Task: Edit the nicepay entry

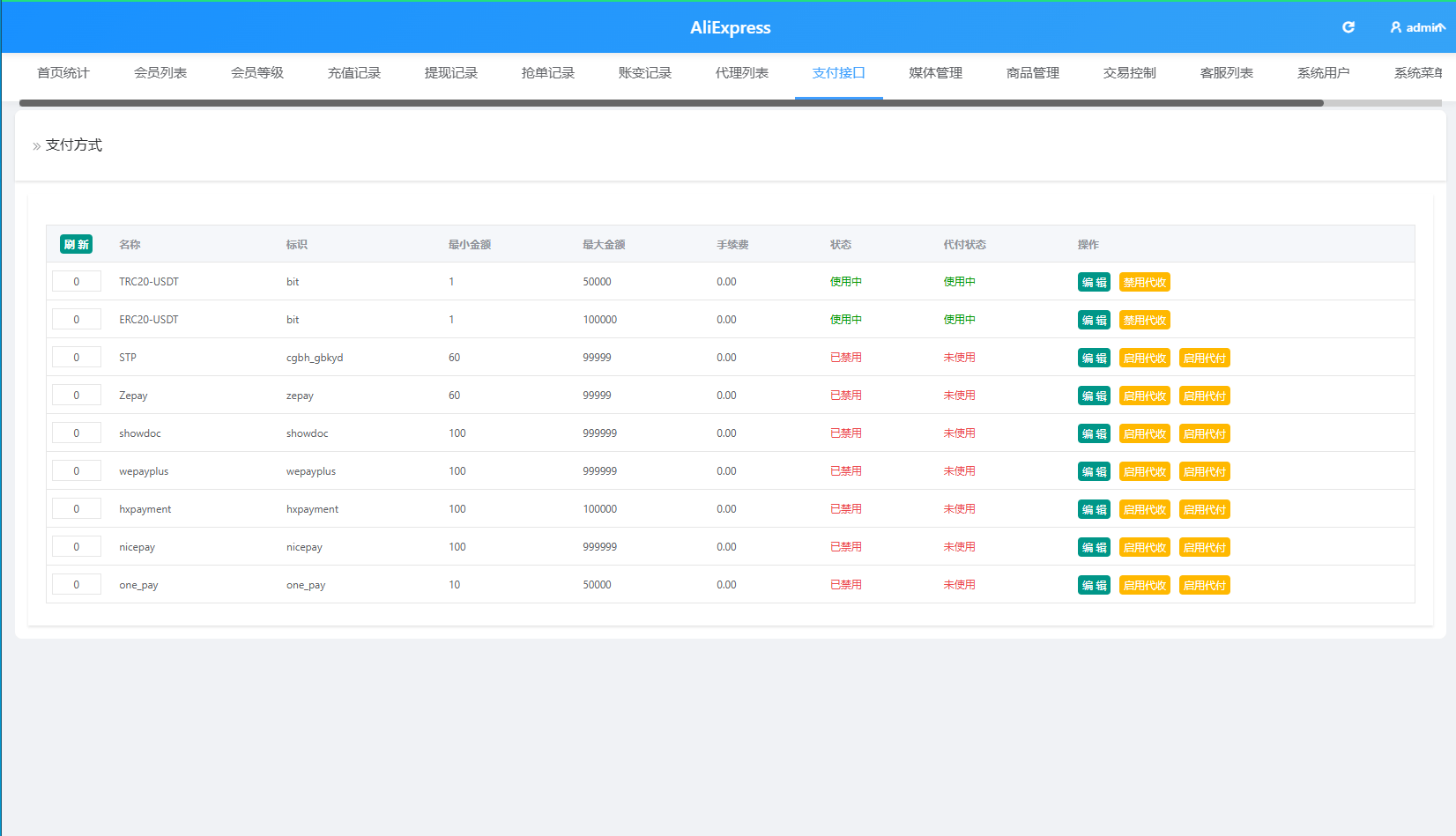Action: [x=1094, y=547]
